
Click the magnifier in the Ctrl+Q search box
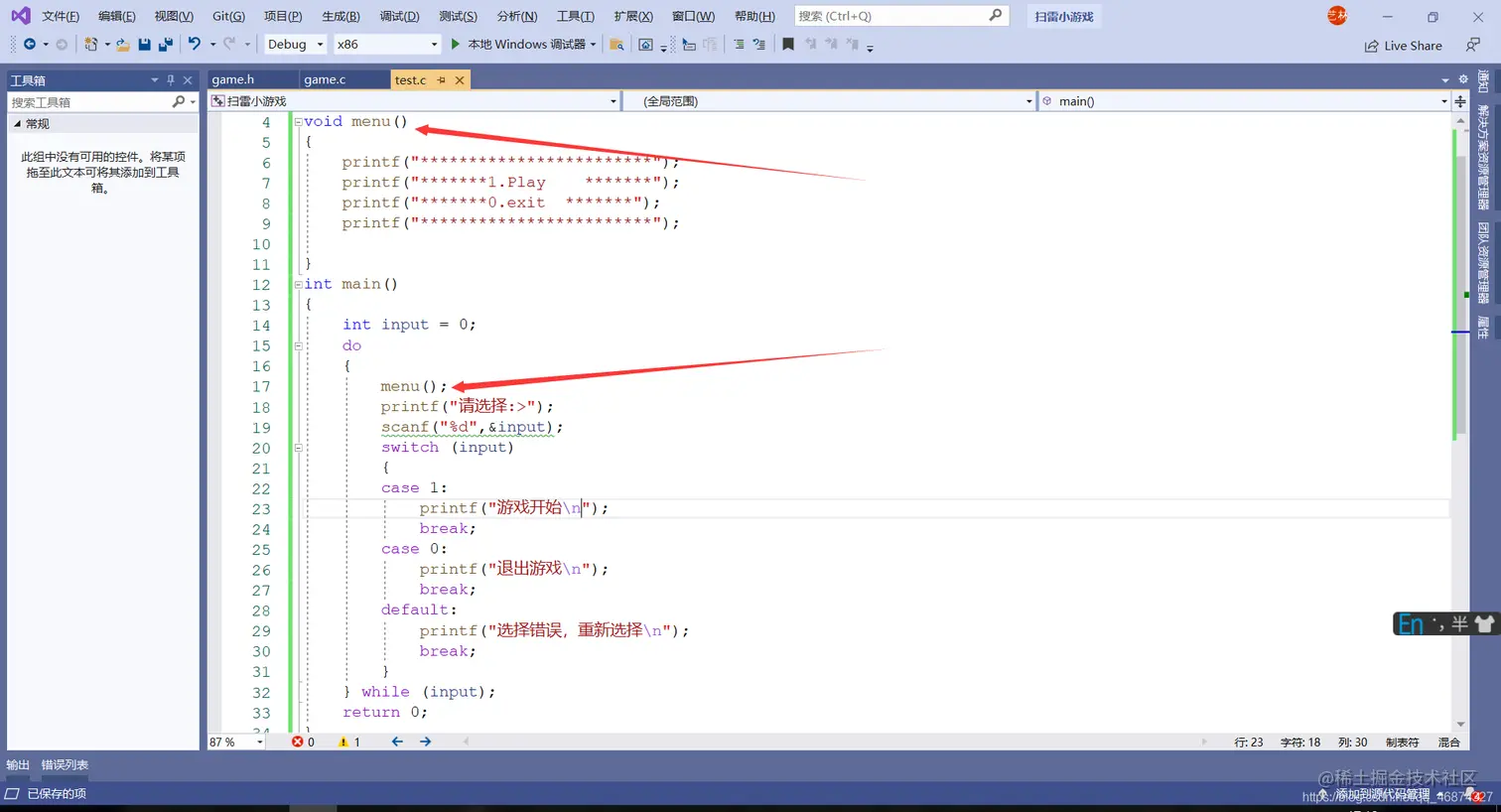pyautogui.click(x=996, y=16)
